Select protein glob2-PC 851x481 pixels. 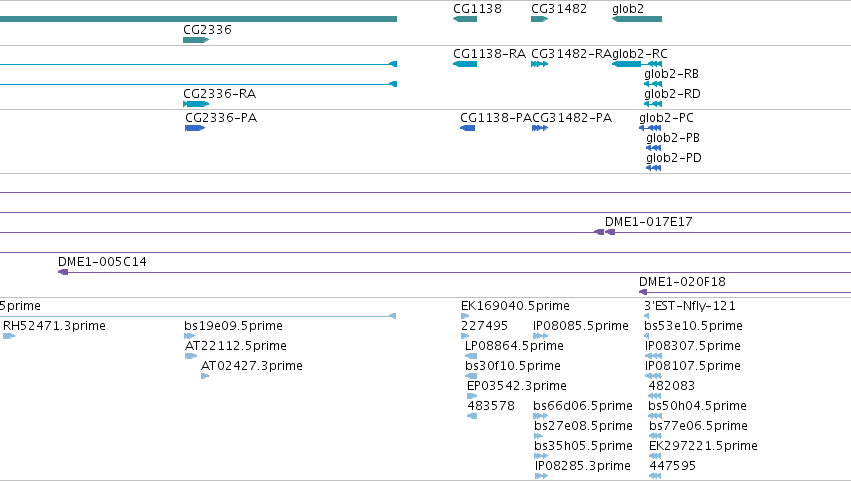pos(650,128)
